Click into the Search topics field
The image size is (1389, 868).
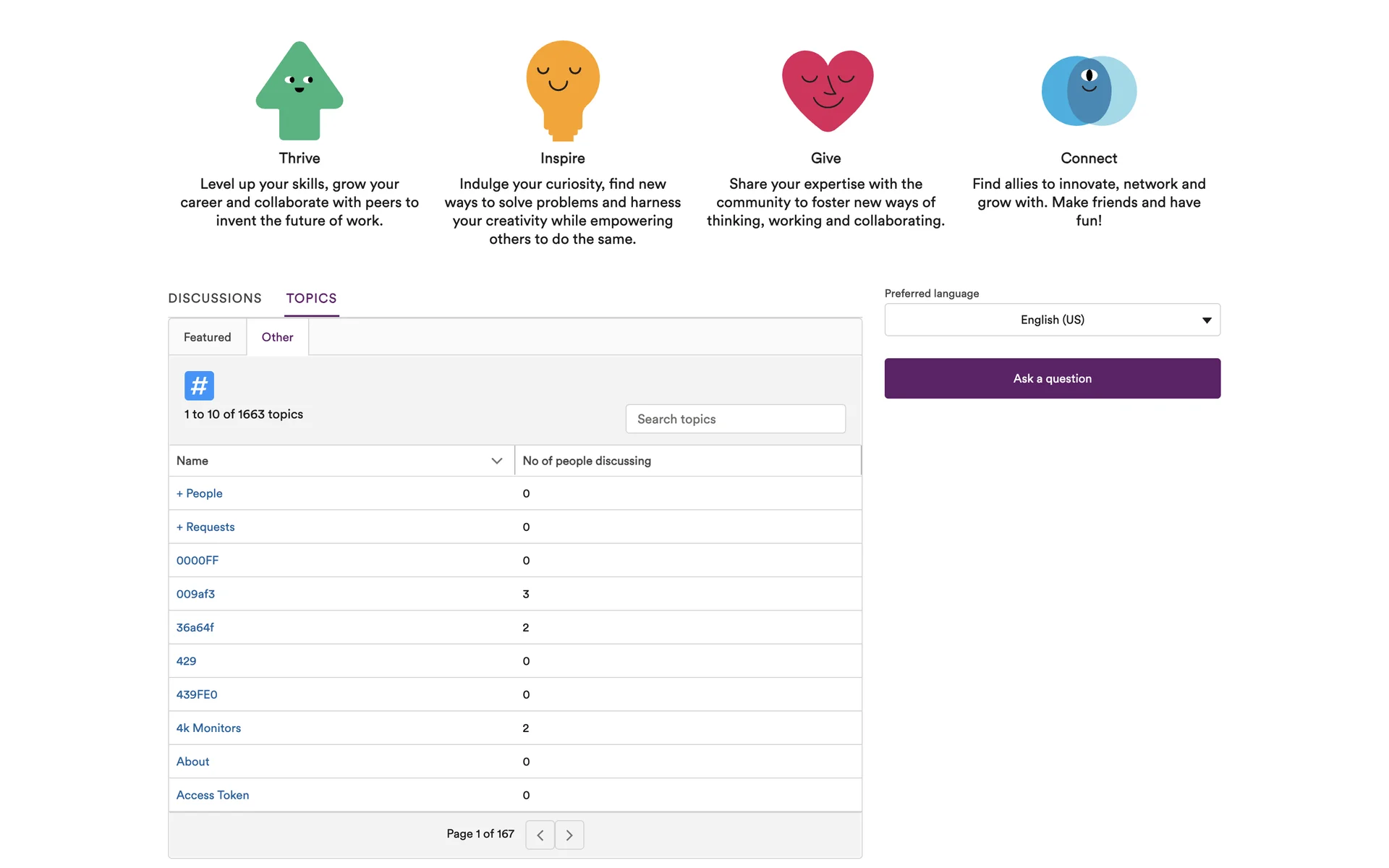click(735, 419)
